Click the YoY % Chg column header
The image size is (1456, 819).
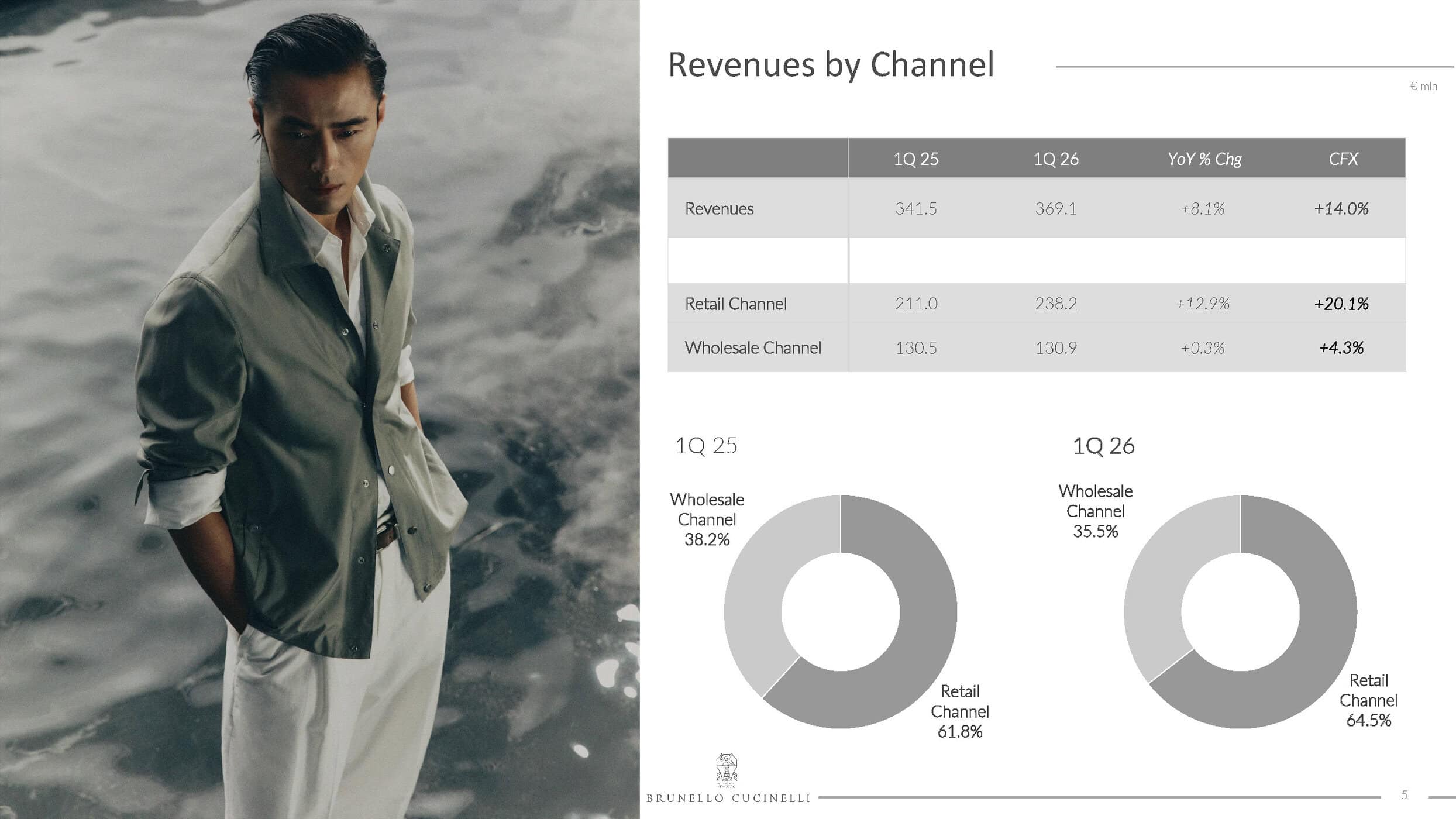coord(1204,159)
